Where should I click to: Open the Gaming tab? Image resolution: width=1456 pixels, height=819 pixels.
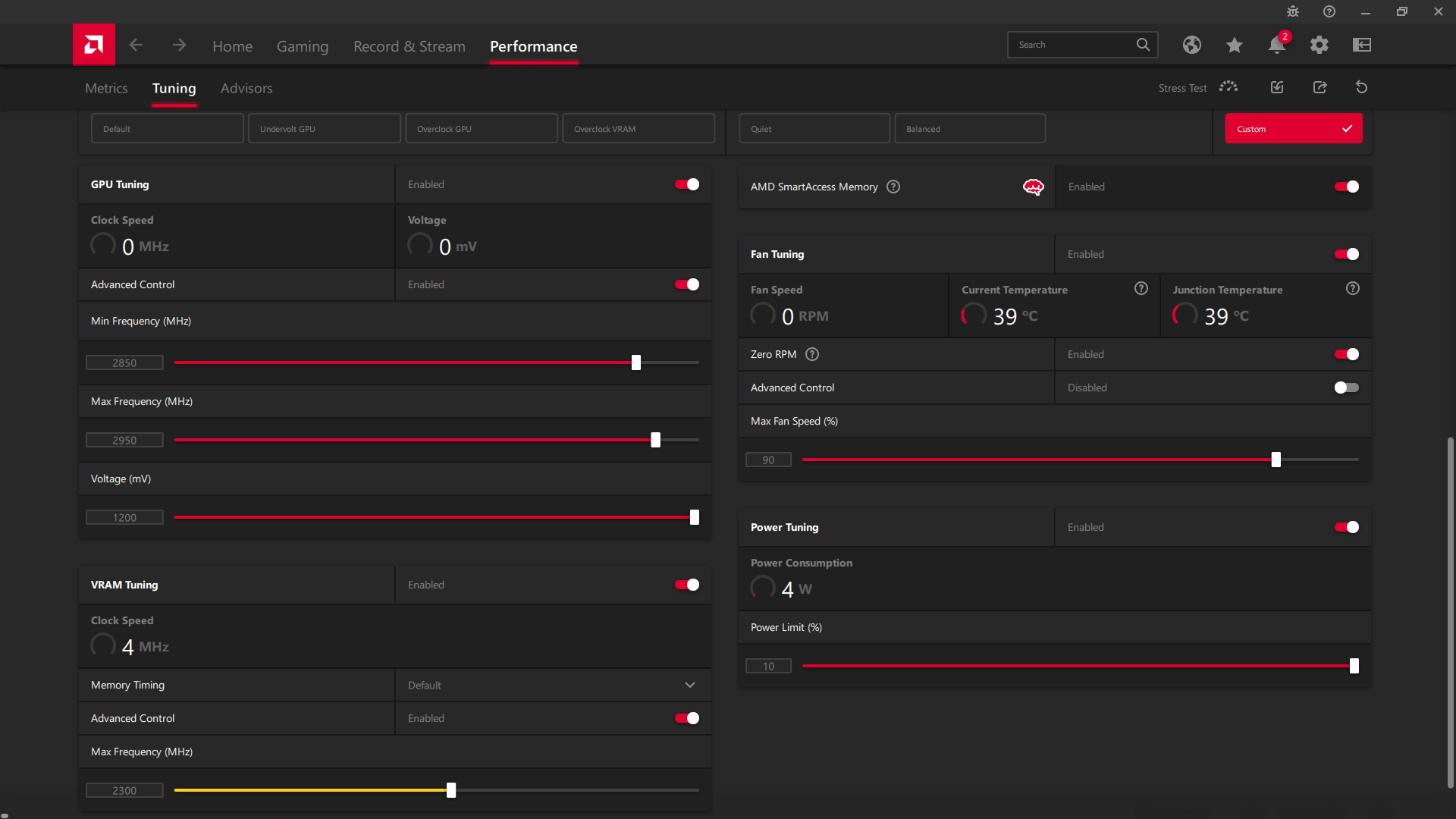pos(303,46)
